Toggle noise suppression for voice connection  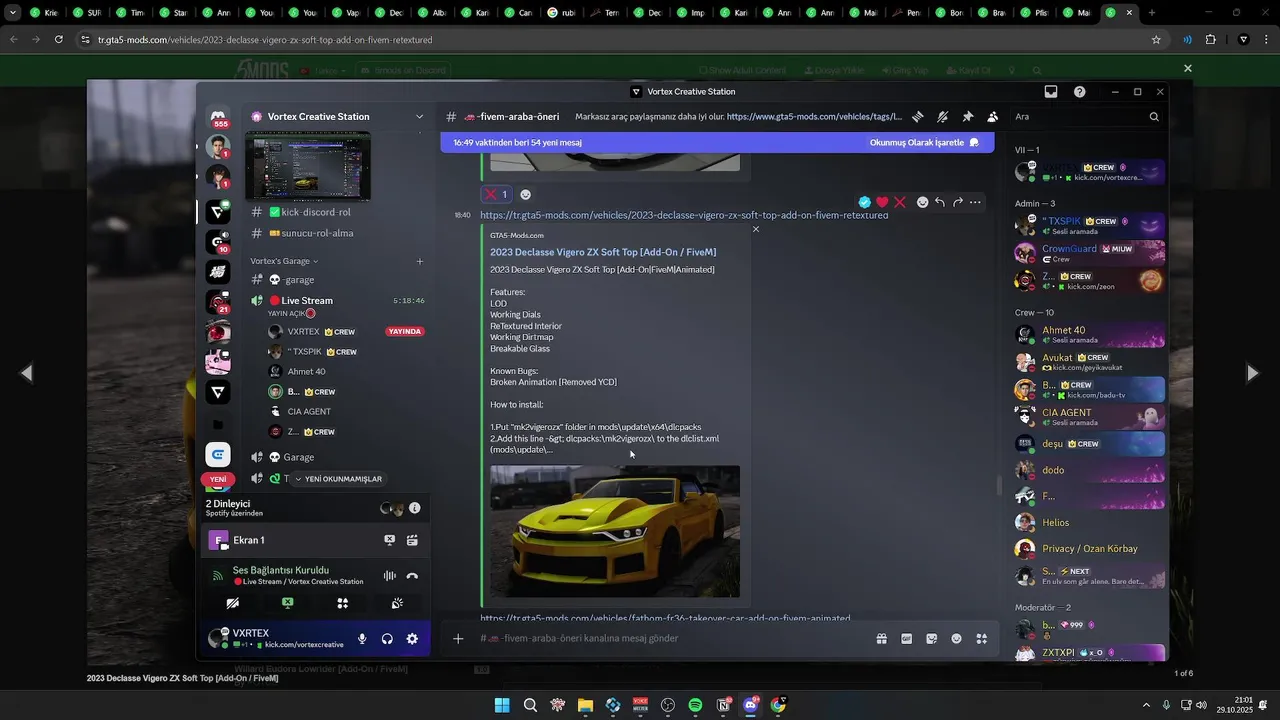(x=390, y=576)
